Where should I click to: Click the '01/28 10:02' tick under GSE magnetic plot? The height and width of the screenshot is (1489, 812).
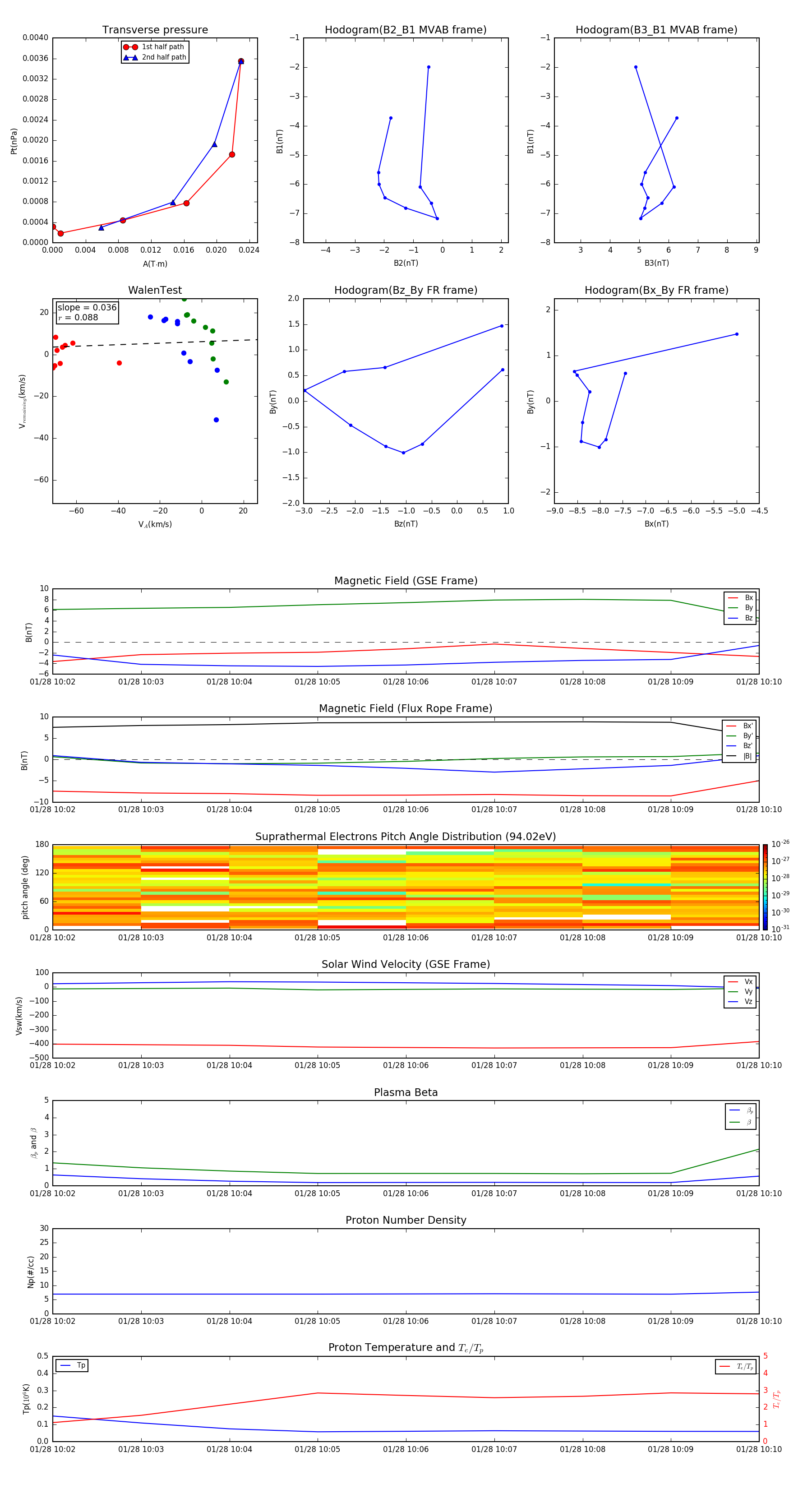point(53,681)
